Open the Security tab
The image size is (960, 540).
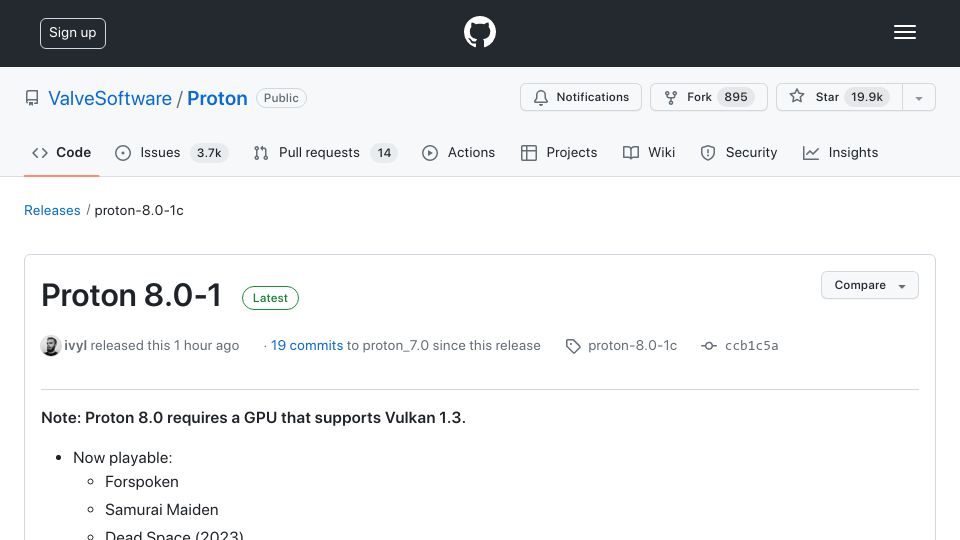tap(738, 152)
